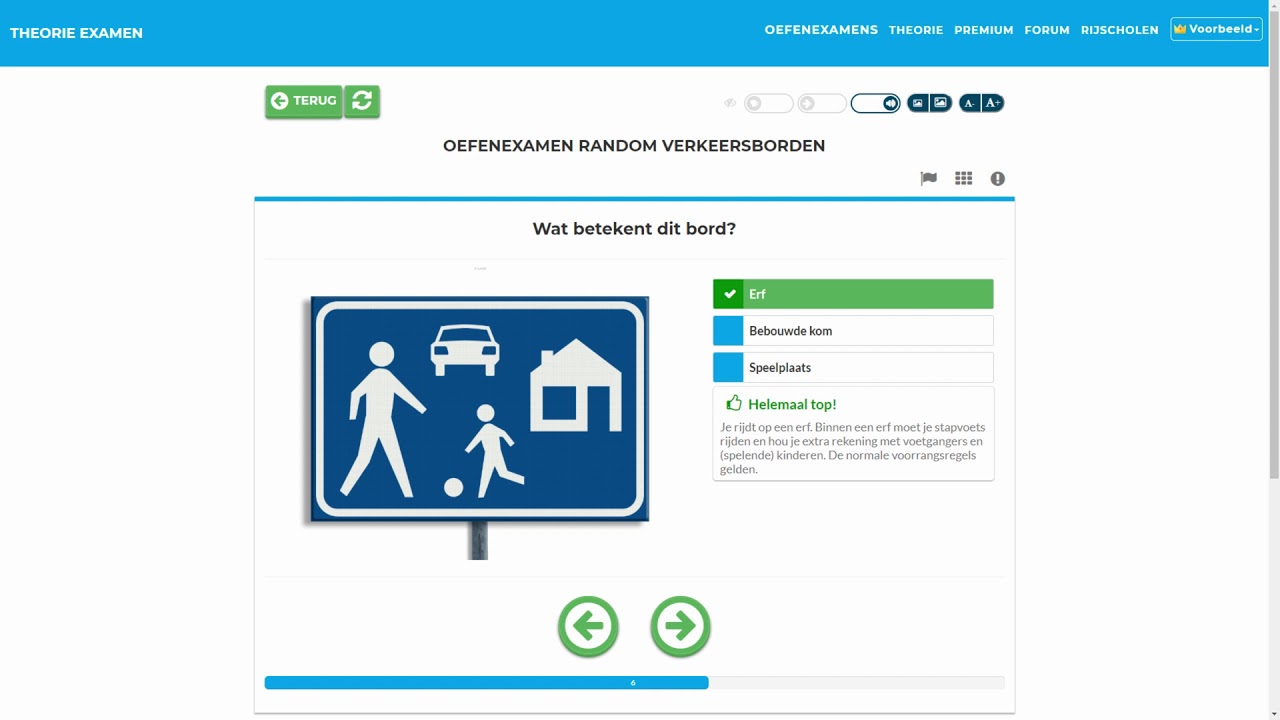Open the Theorie menu item
The image size is (1280, 720).
point(916,30)
